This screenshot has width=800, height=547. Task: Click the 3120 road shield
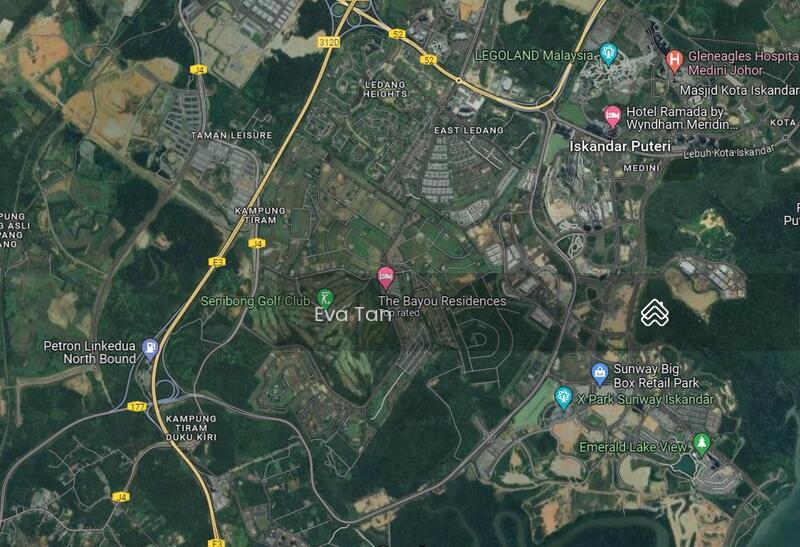point(329,42)
